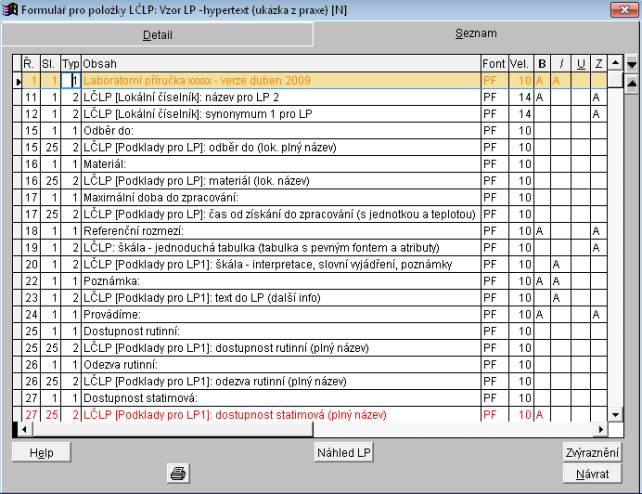
Task: Click the horizontal scrollbar right arrow
Action: tap(602, 429)
